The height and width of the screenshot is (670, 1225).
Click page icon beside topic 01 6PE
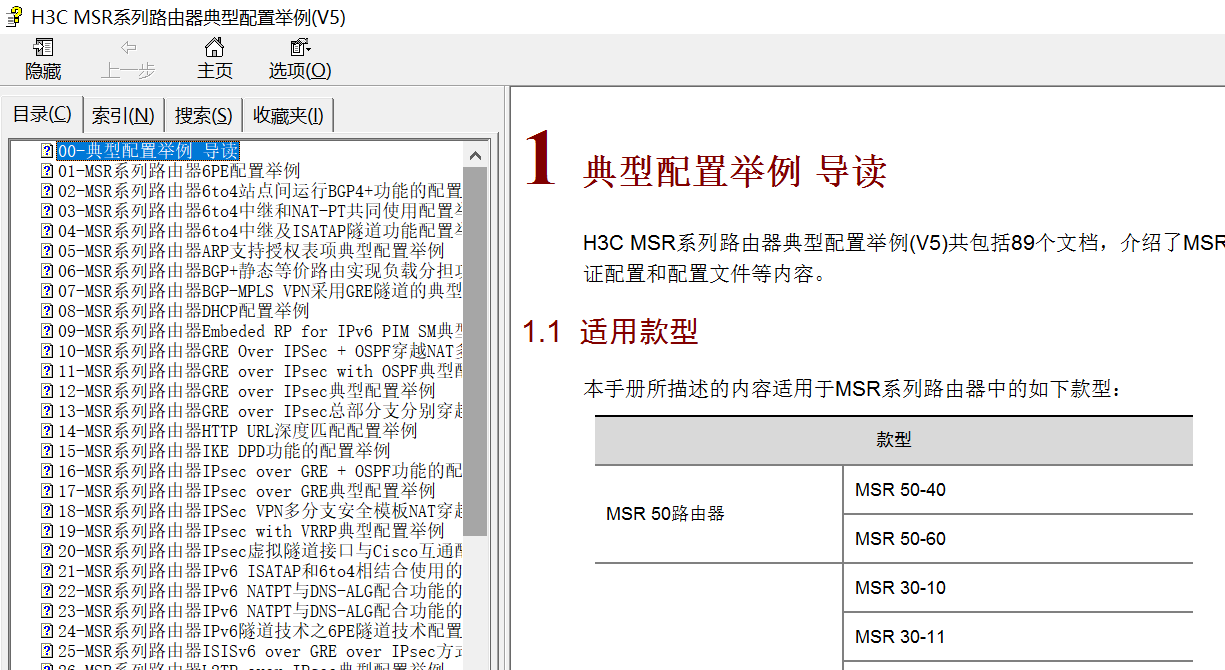pos(47,171)
